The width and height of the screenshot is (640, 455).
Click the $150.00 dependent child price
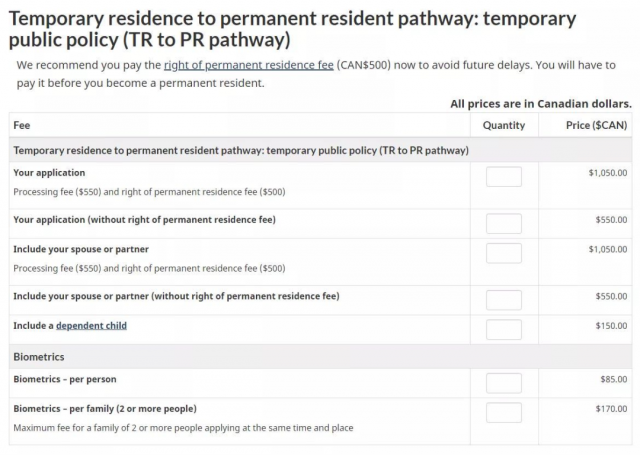click(611, 326)
